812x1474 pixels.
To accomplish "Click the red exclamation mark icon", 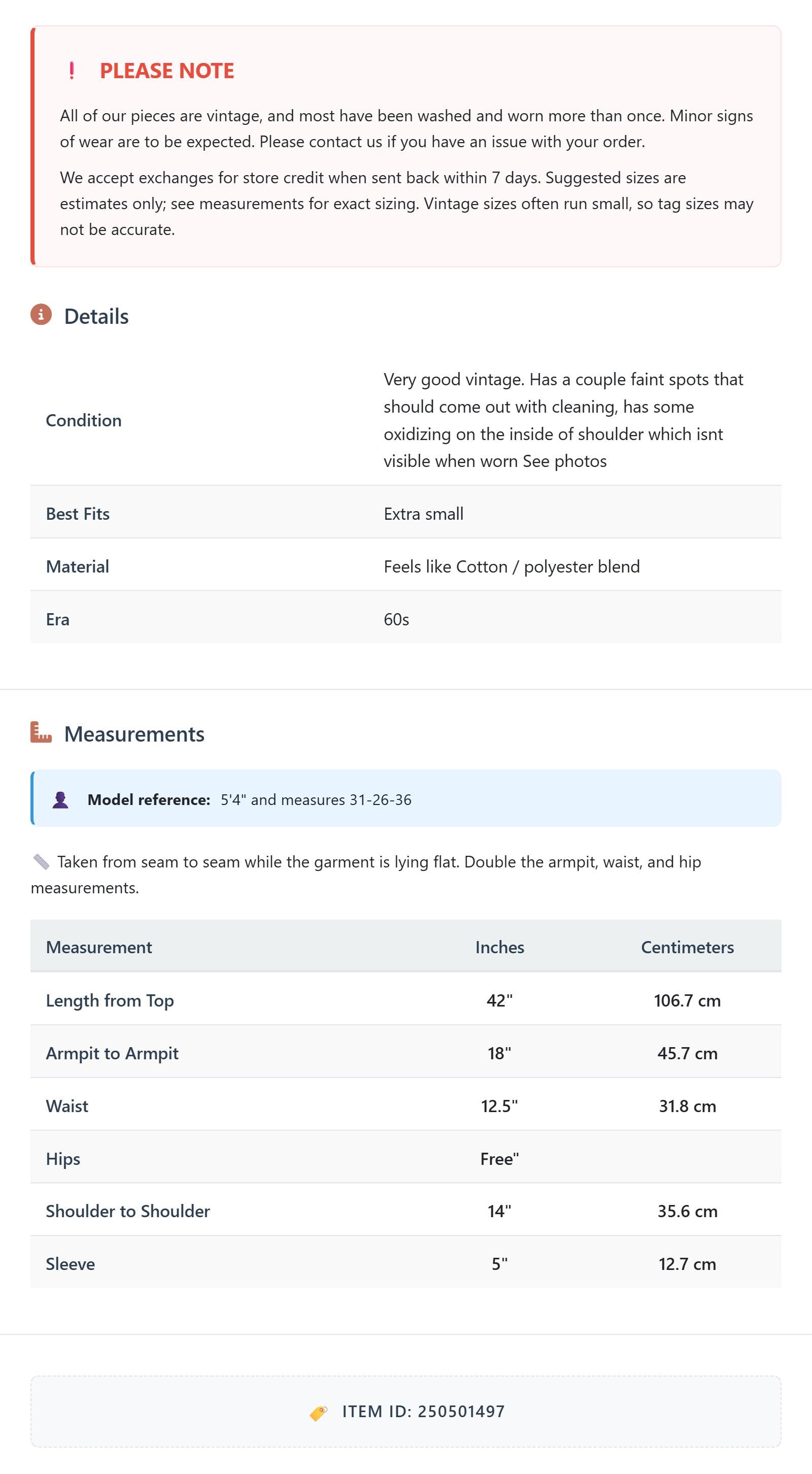I will pos(72,71).
